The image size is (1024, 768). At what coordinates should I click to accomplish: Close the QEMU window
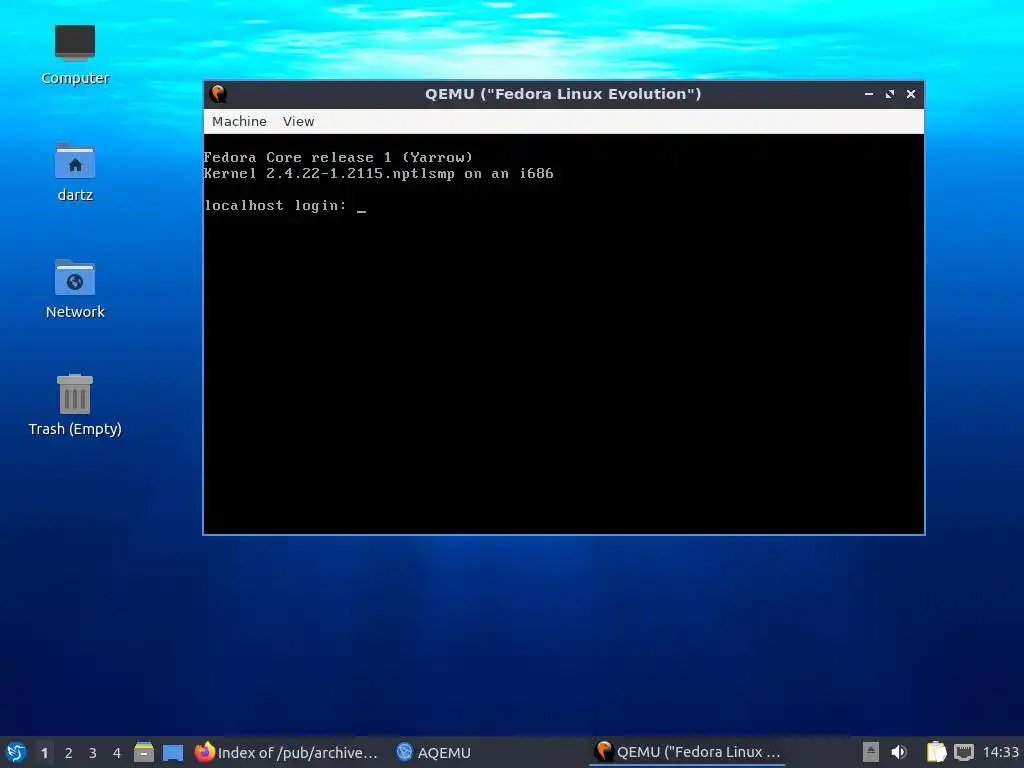coord(911,94)
